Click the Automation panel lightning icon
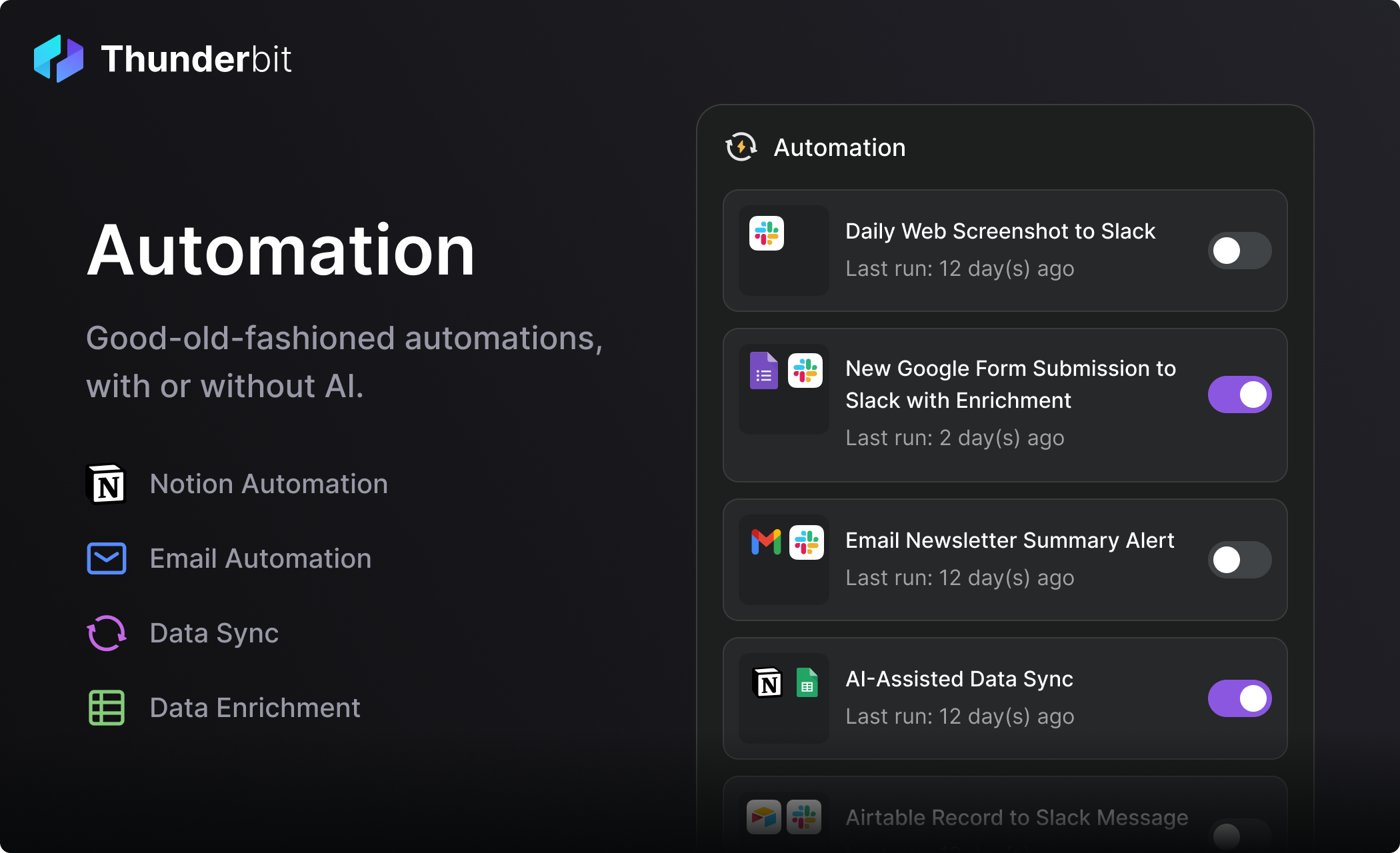 pos(741,147)
